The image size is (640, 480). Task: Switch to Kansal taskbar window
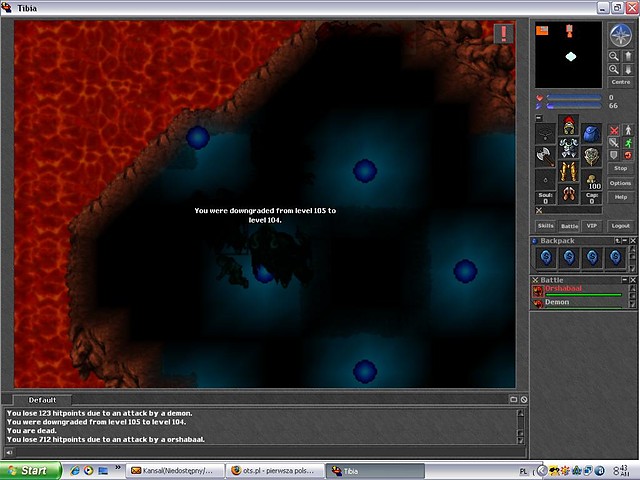pyautogui.click(x=174, y=471)
